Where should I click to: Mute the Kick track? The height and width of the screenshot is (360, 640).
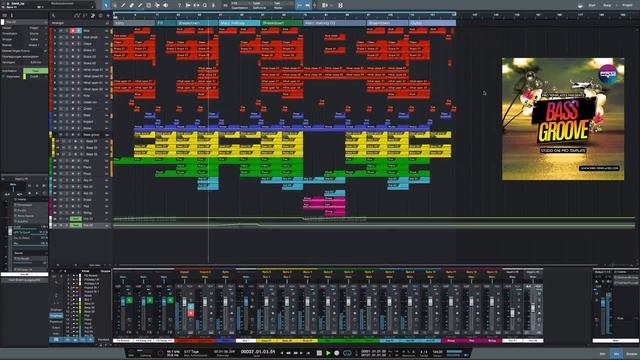click(x=61, y=31)
